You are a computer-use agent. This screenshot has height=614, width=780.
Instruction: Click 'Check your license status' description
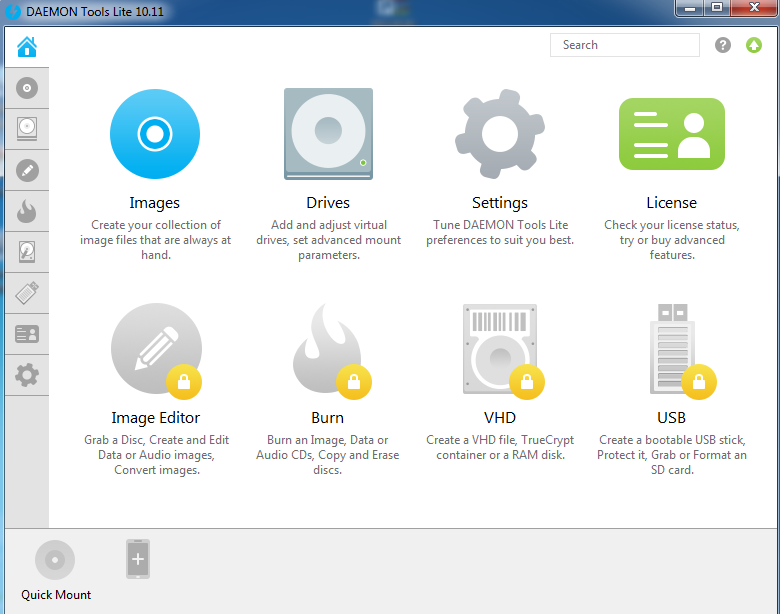coord(672,240)
